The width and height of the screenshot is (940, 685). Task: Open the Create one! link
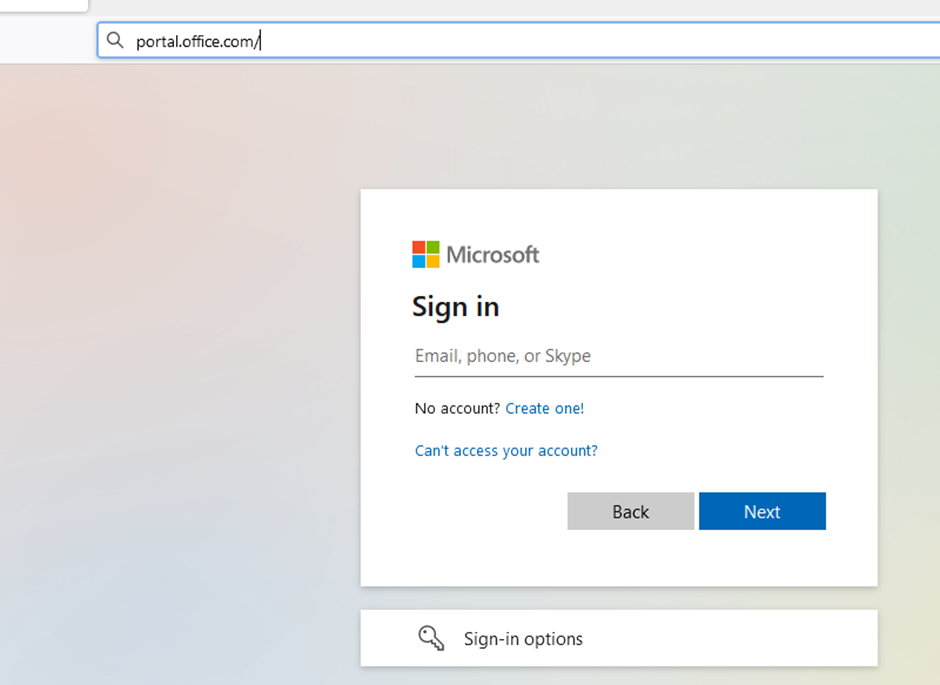(x=544, y=409)
